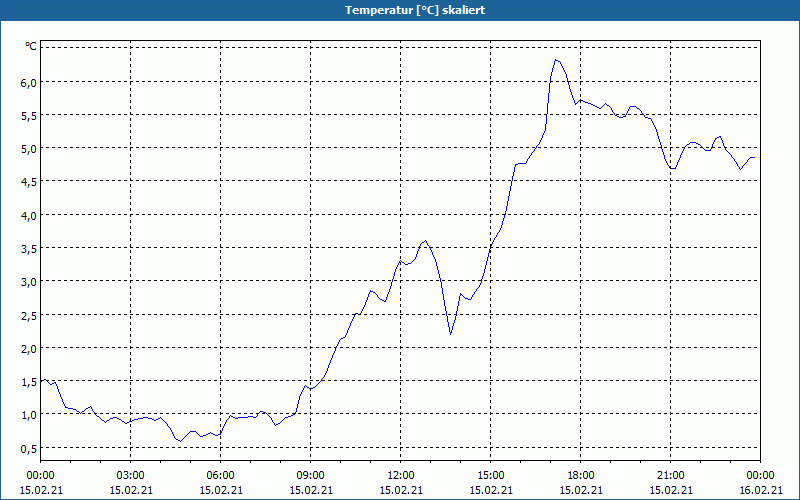Select the °C unit label on the axis

click(31, 47)
